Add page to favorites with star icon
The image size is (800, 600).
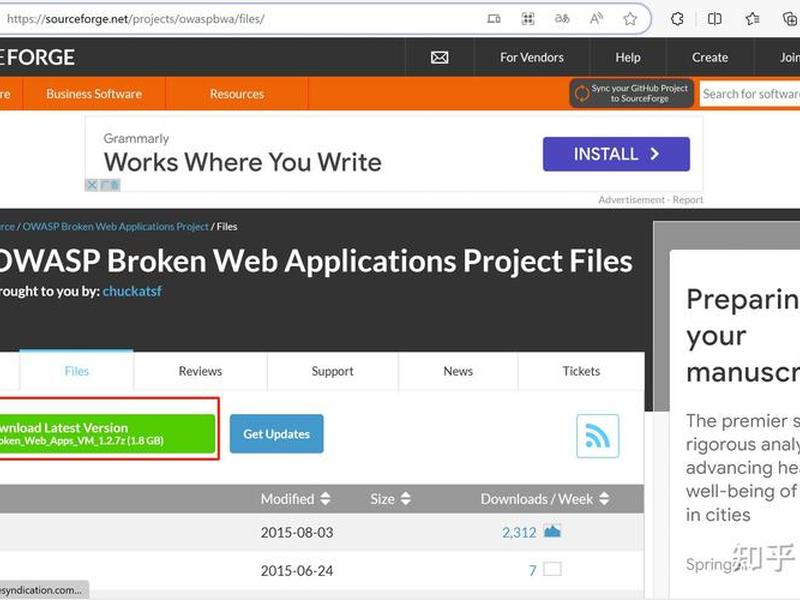(x=630, y=19)
